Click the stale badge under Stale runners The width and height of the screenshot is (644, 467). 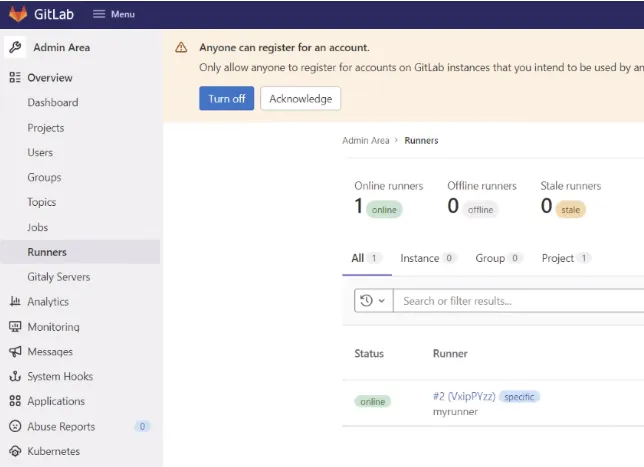[570, 209]
